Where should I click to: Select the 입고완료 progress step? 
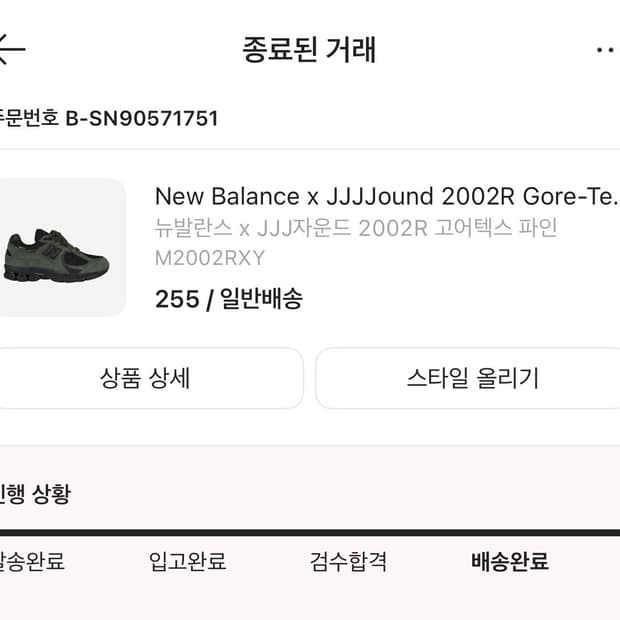click(188, 562)
